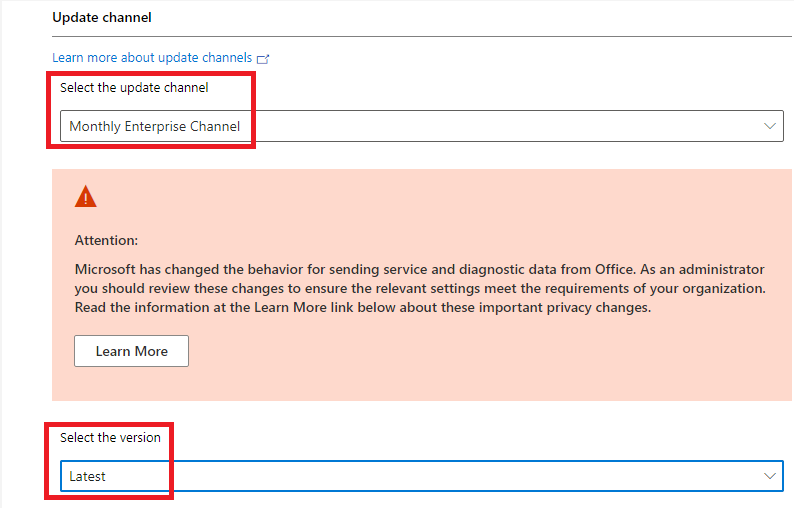Click the external-link icon beside the update channels link
Image resolution: width=794 pixels, height=508 pixels.
click(x=263, y=59)
